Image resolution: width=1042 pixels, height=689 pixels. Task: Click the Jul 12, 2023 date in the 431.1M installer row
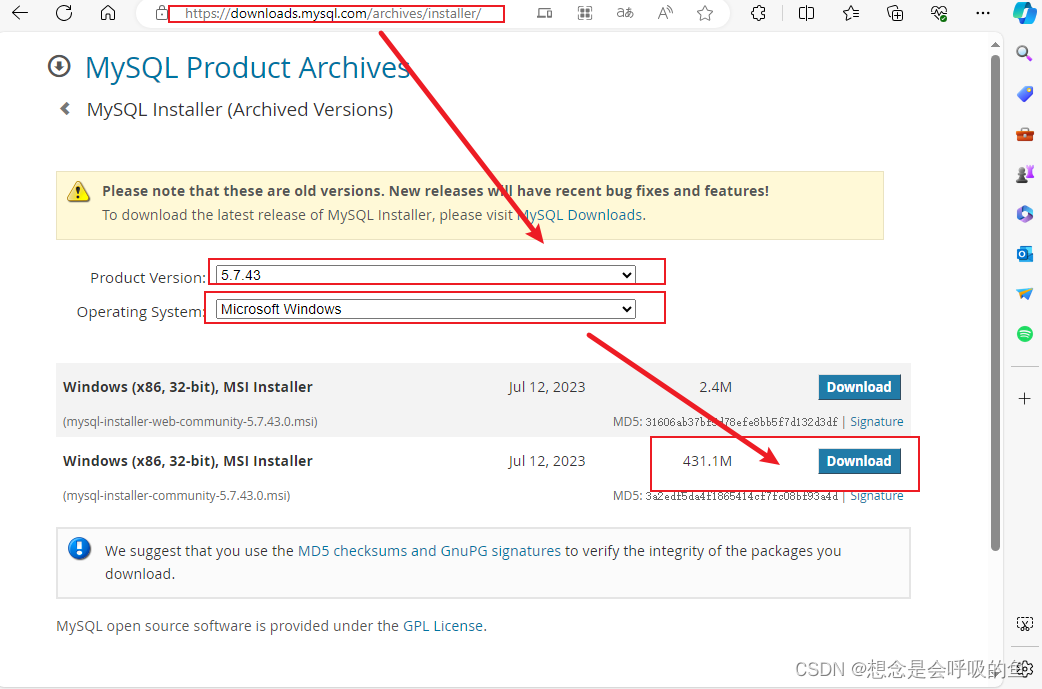(x=547, y=461)
